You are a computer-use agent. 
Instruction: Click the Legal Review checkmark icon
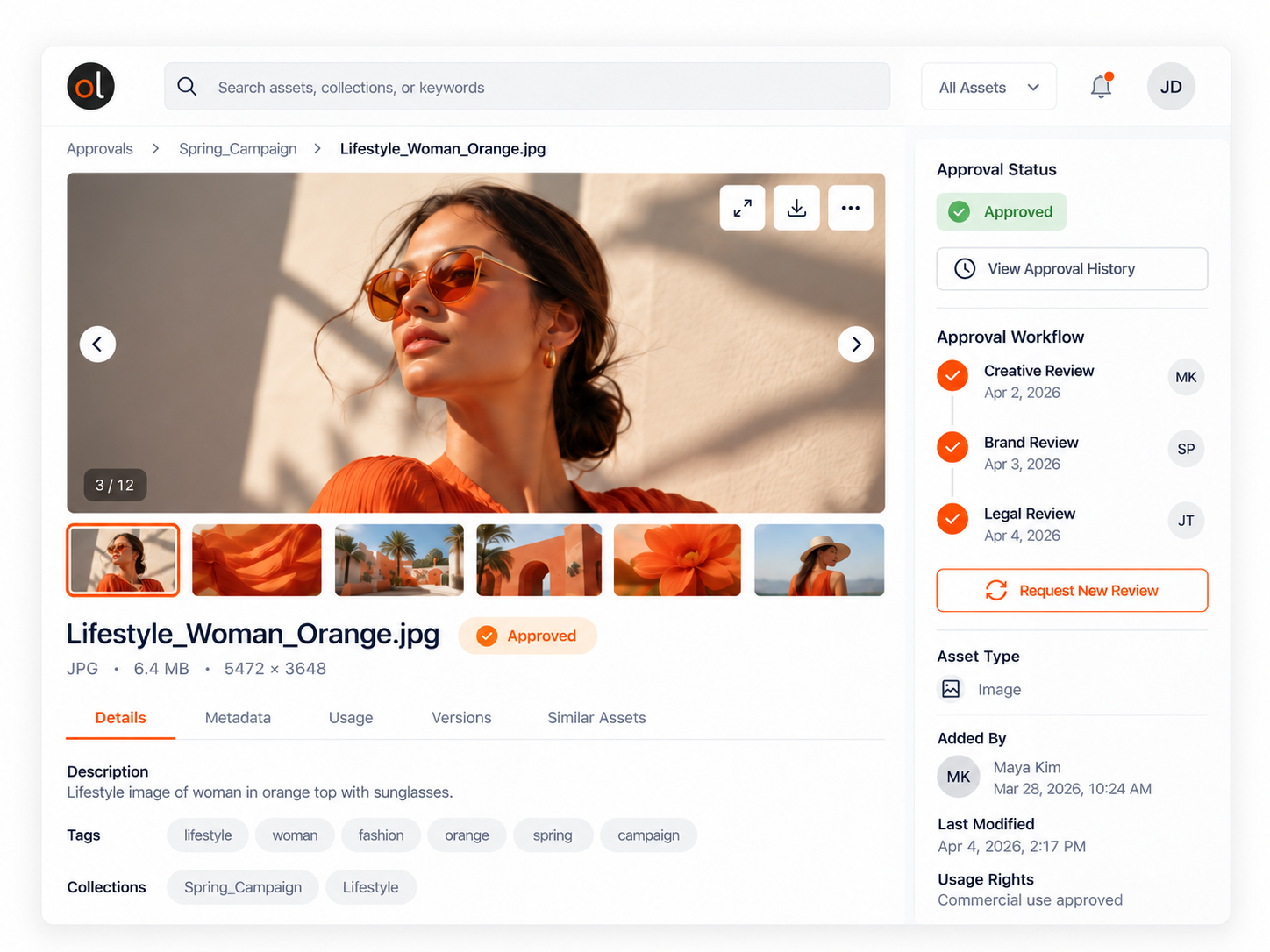(952, 519)
